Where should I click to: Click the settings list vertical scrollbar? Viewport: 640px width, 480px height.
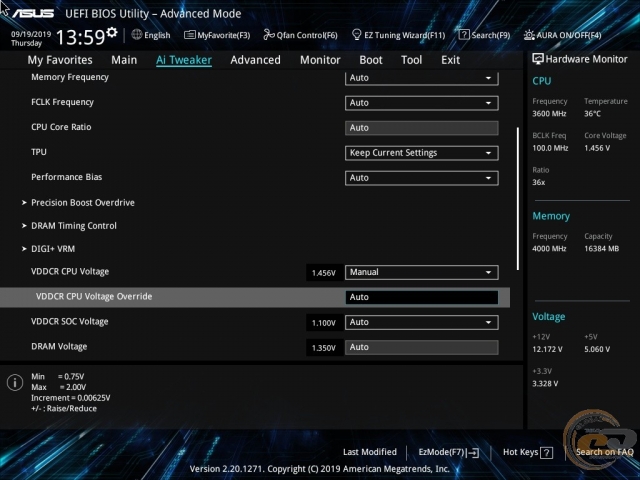click(x=518, y=198)
